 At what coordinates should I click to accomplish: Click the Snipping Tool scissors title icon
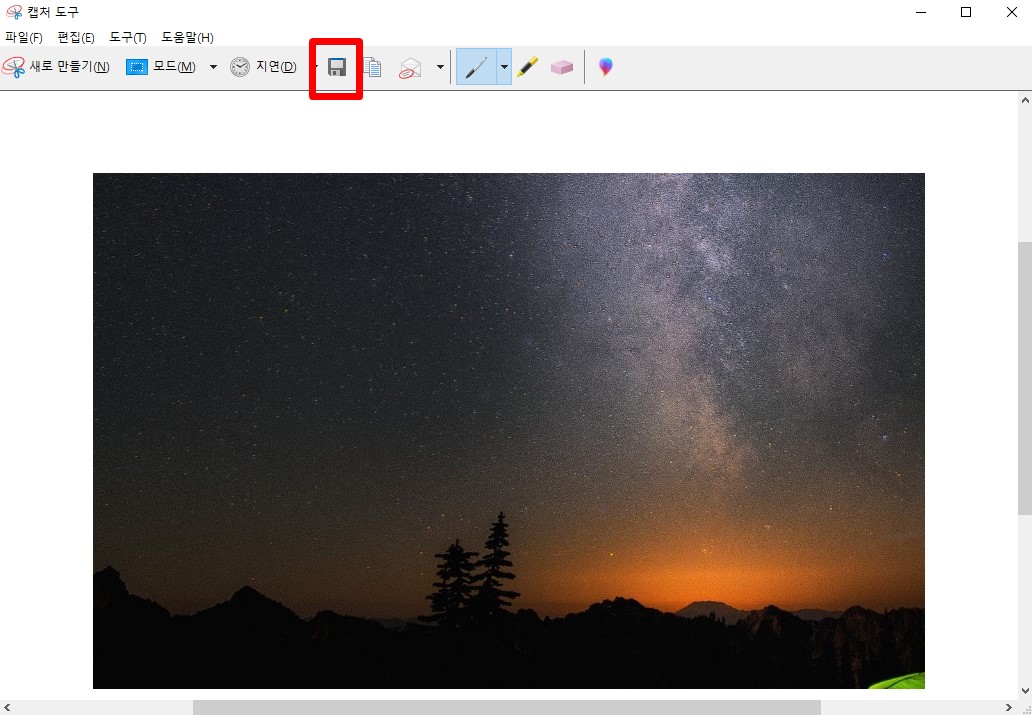click(x=13, y=12)
